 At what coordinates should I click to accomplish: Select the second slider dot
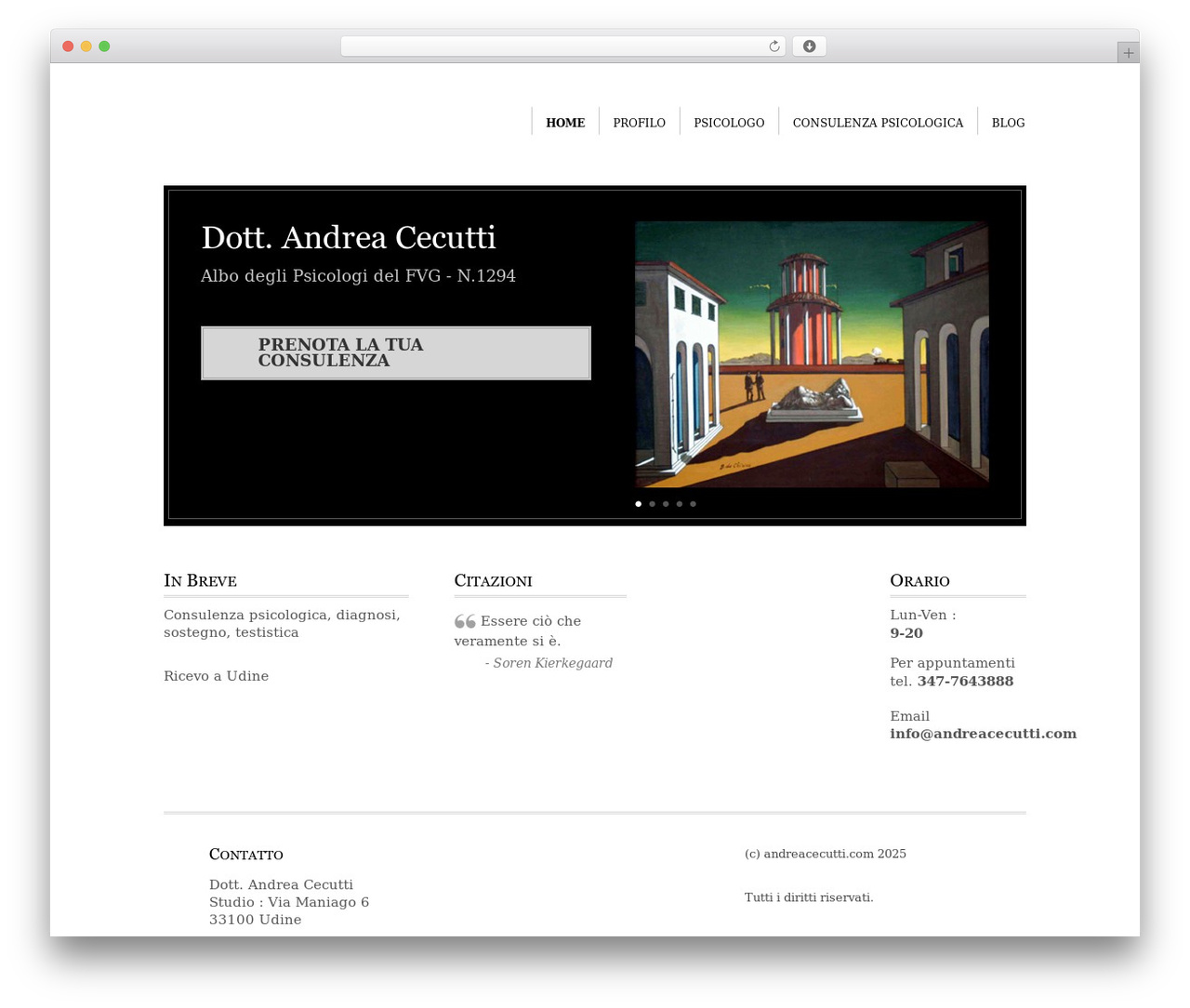click(x=652, y=504)
